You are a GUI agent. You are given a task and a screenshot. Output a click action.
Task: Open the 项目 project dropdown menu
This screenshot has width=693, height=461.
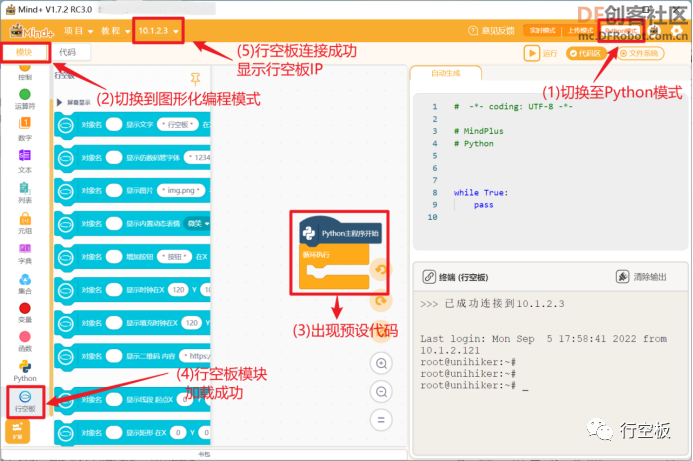[x=78, y=30]
